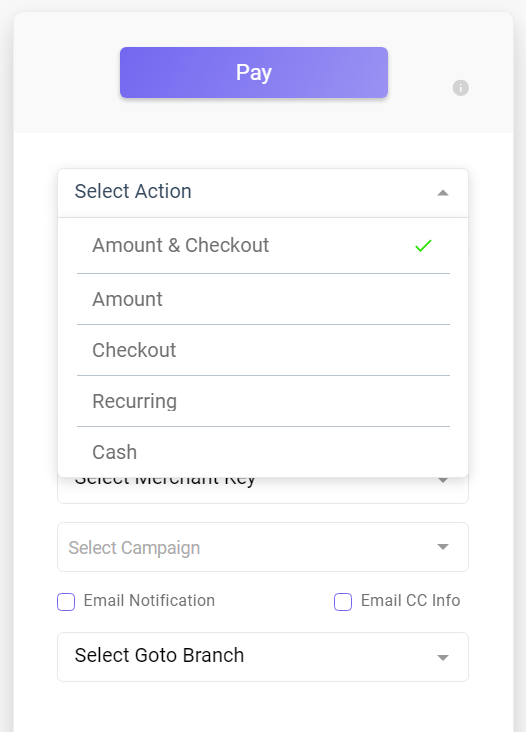Screen dimensions: 526x732
Task: Select the Checkout action
Action: click(x=263, y=350)
